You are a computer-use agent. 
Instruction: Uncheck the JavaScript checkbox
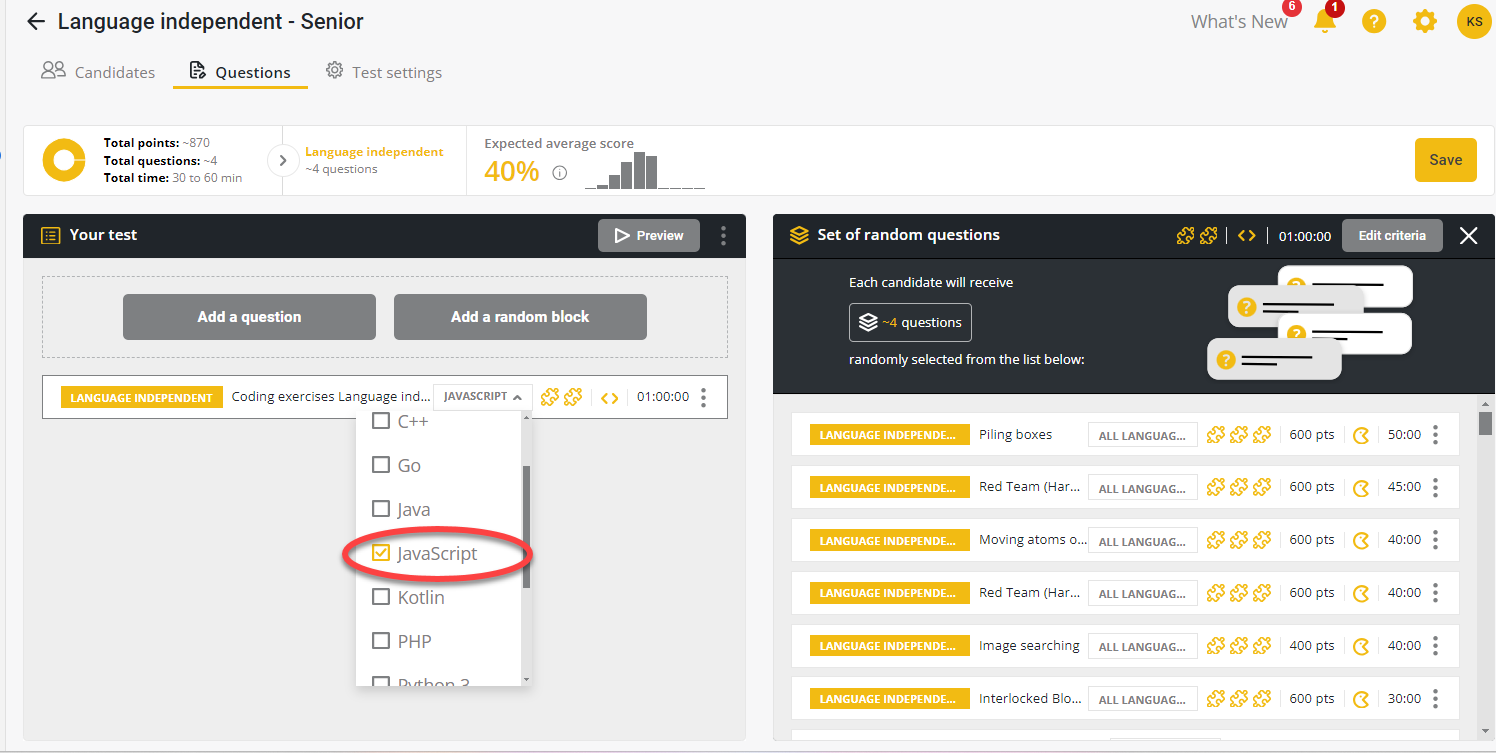381,553
